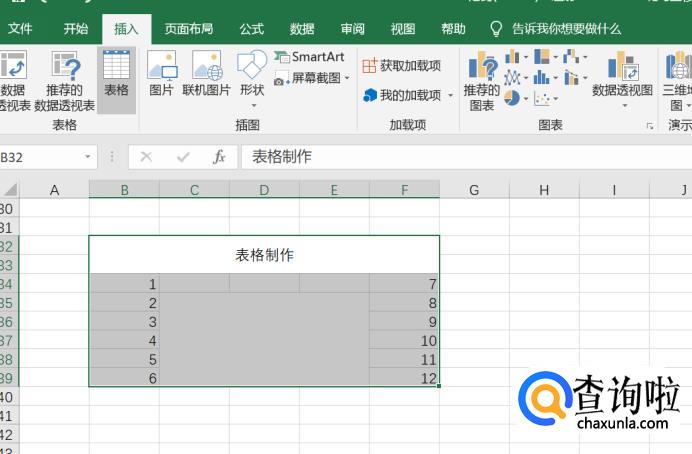Insert a pie or doughnut chart
The width and height of the screenshot is (692, 454).
tap(512, 98)
